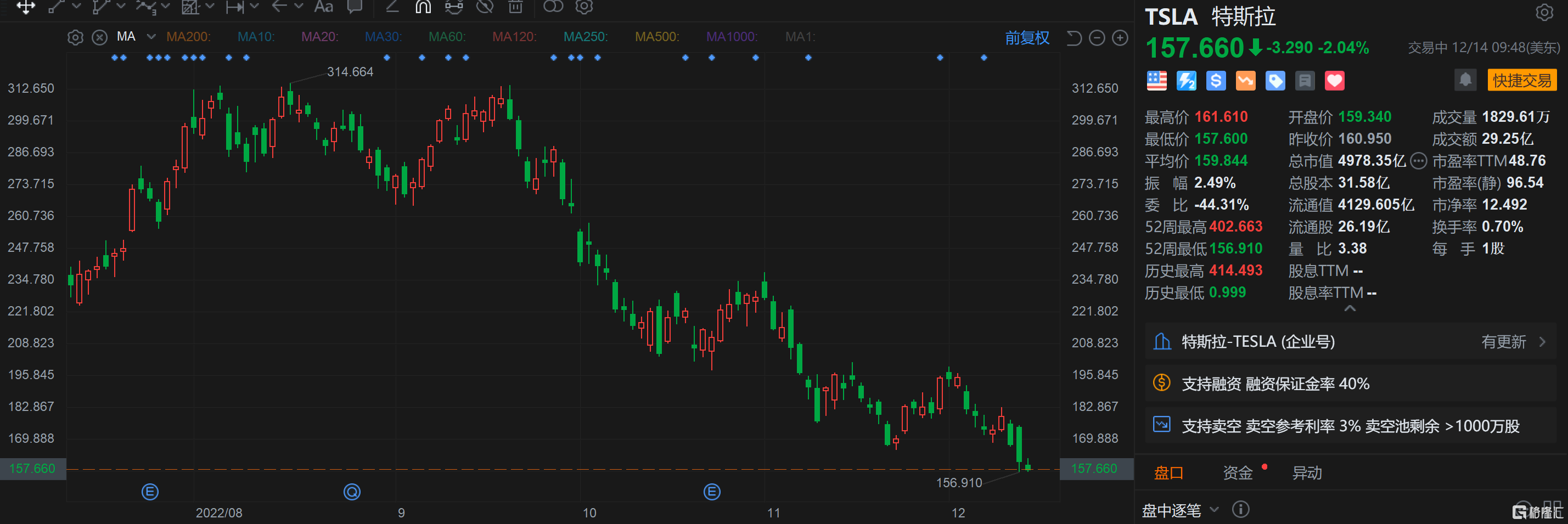
Task: Switch the 前复权 price adjustment setting
Action: pos(1027,38)
